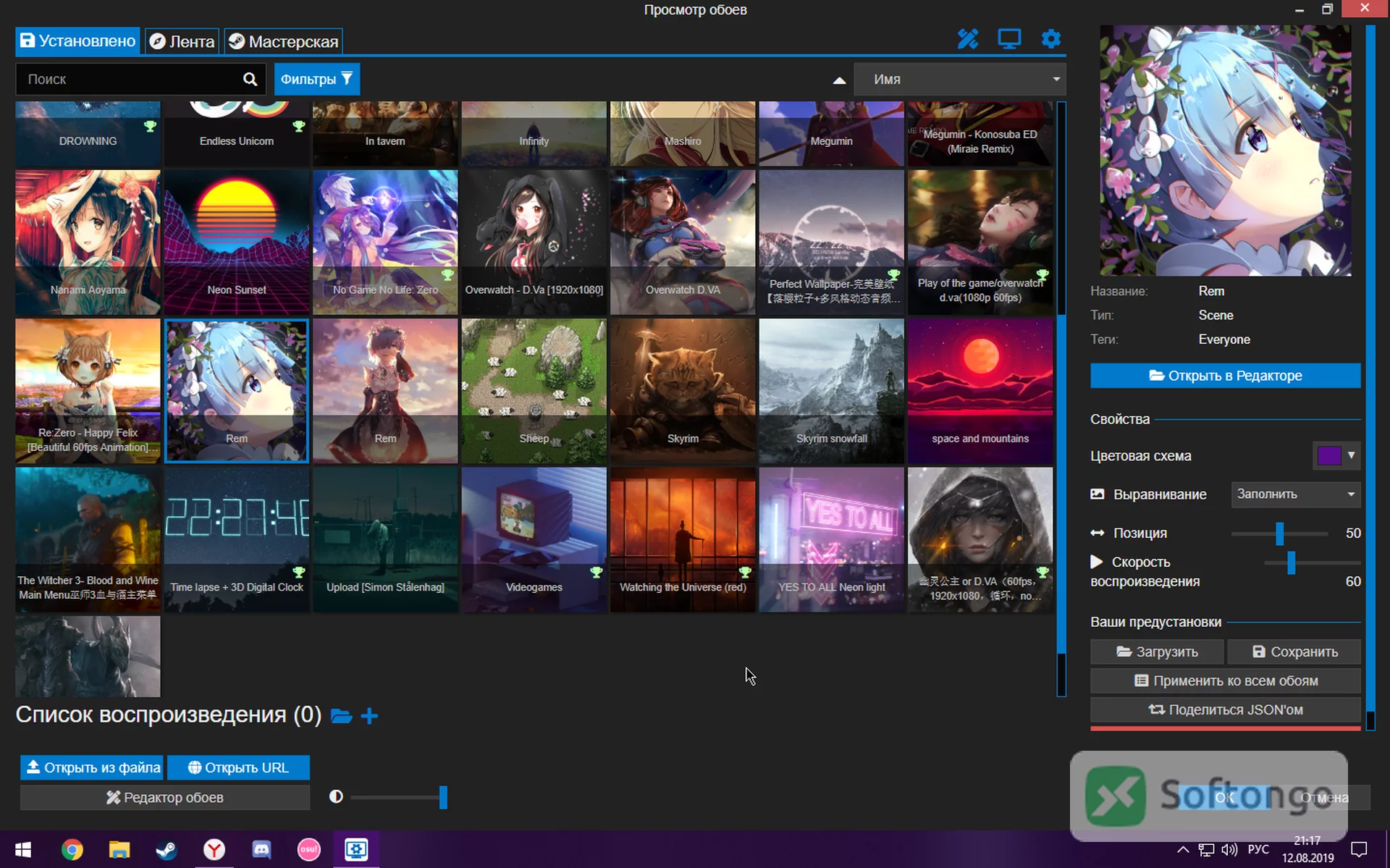Open Windows notification center icon
This screenshot has width=1390, height=868.
click(1360, 849)
